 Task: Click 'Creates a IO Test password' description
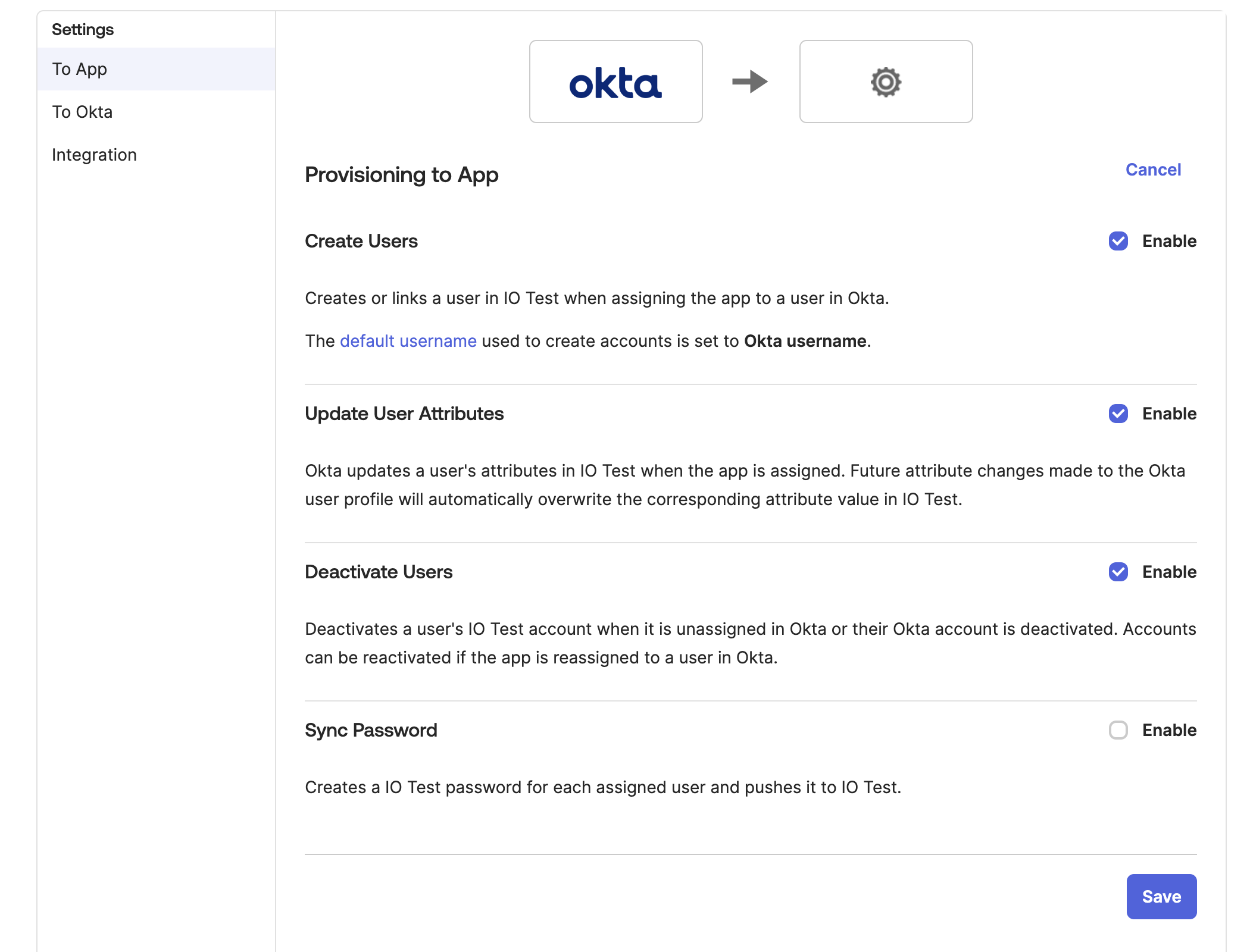[x=603, y=787]
